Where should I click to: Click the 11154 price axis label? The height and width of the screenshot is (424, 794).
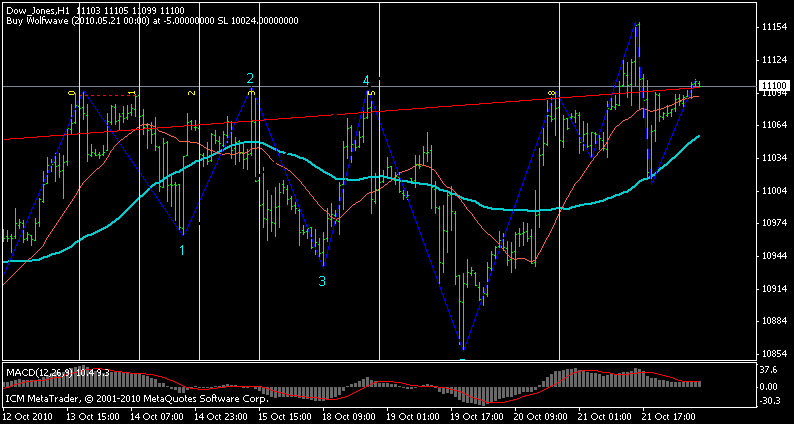pyautogui.click(x=772, y=27)
